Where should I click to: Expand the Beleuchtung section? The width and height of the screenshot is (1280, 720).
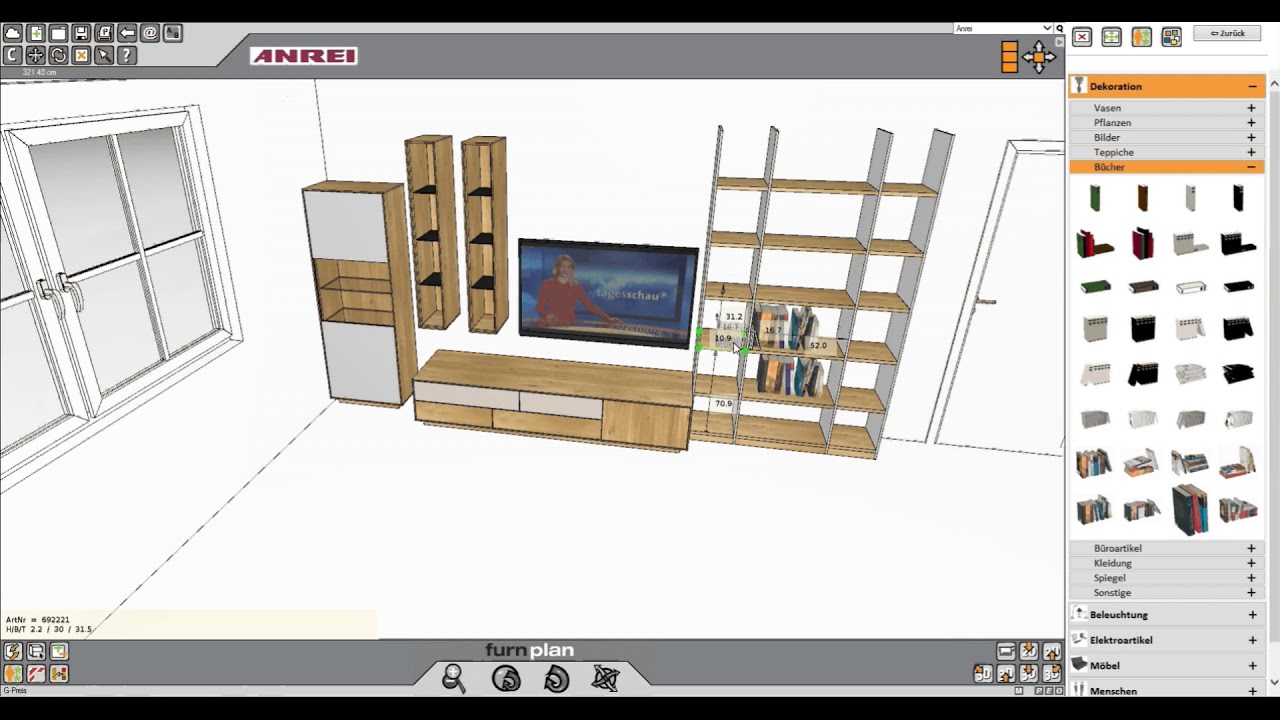pyautogui.click(x=1252, y=615)
